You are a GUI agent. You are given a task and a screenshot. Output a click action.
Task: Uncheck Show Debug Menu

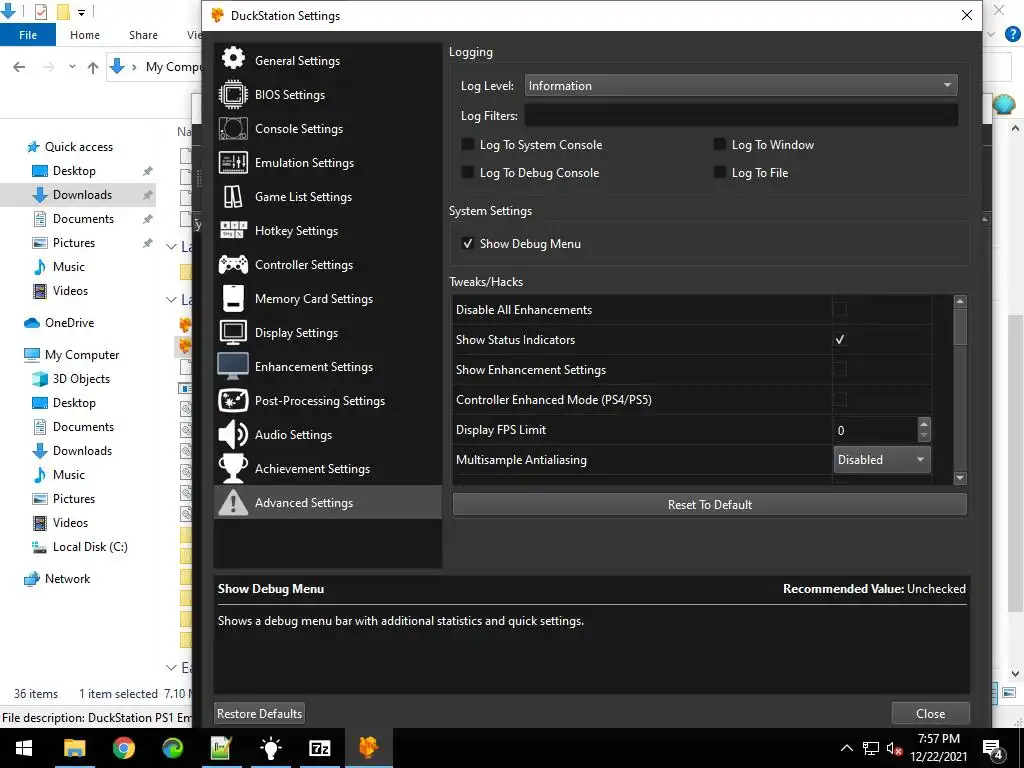(468, 244)
